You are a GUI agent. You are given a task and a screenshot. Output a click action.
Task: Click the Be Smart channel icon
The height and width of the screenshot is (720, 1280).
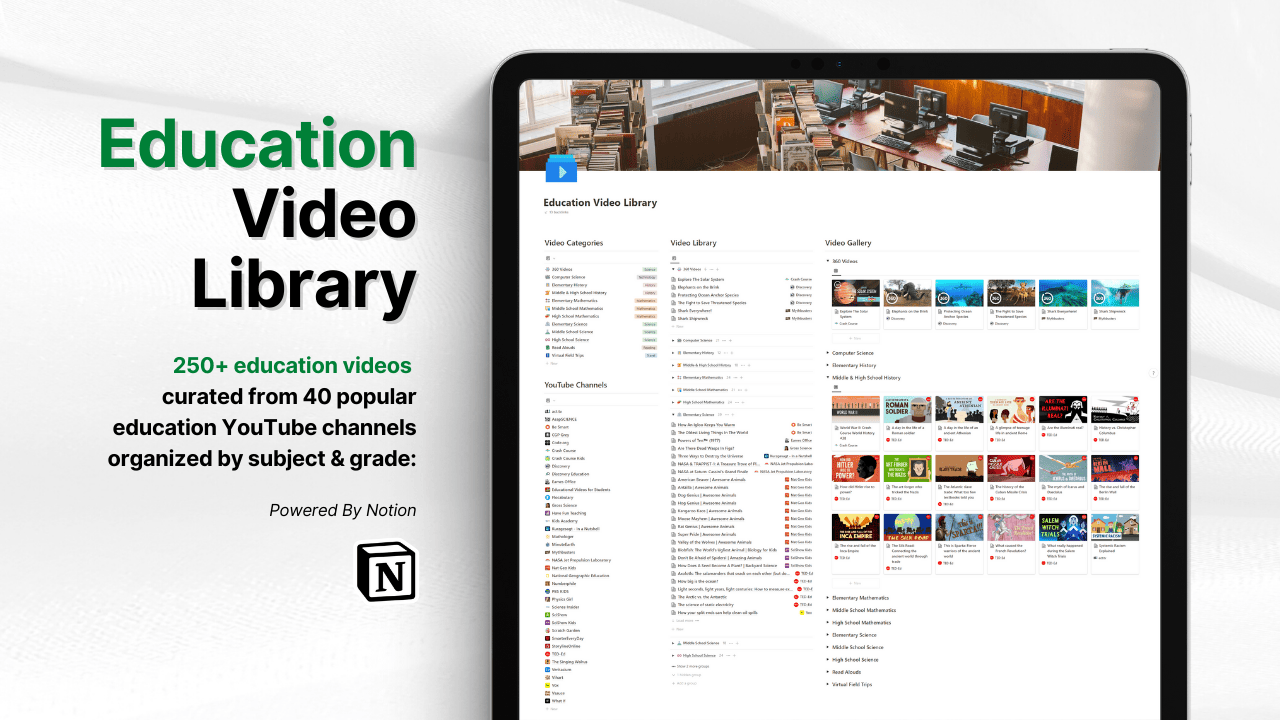coord(546,426)
